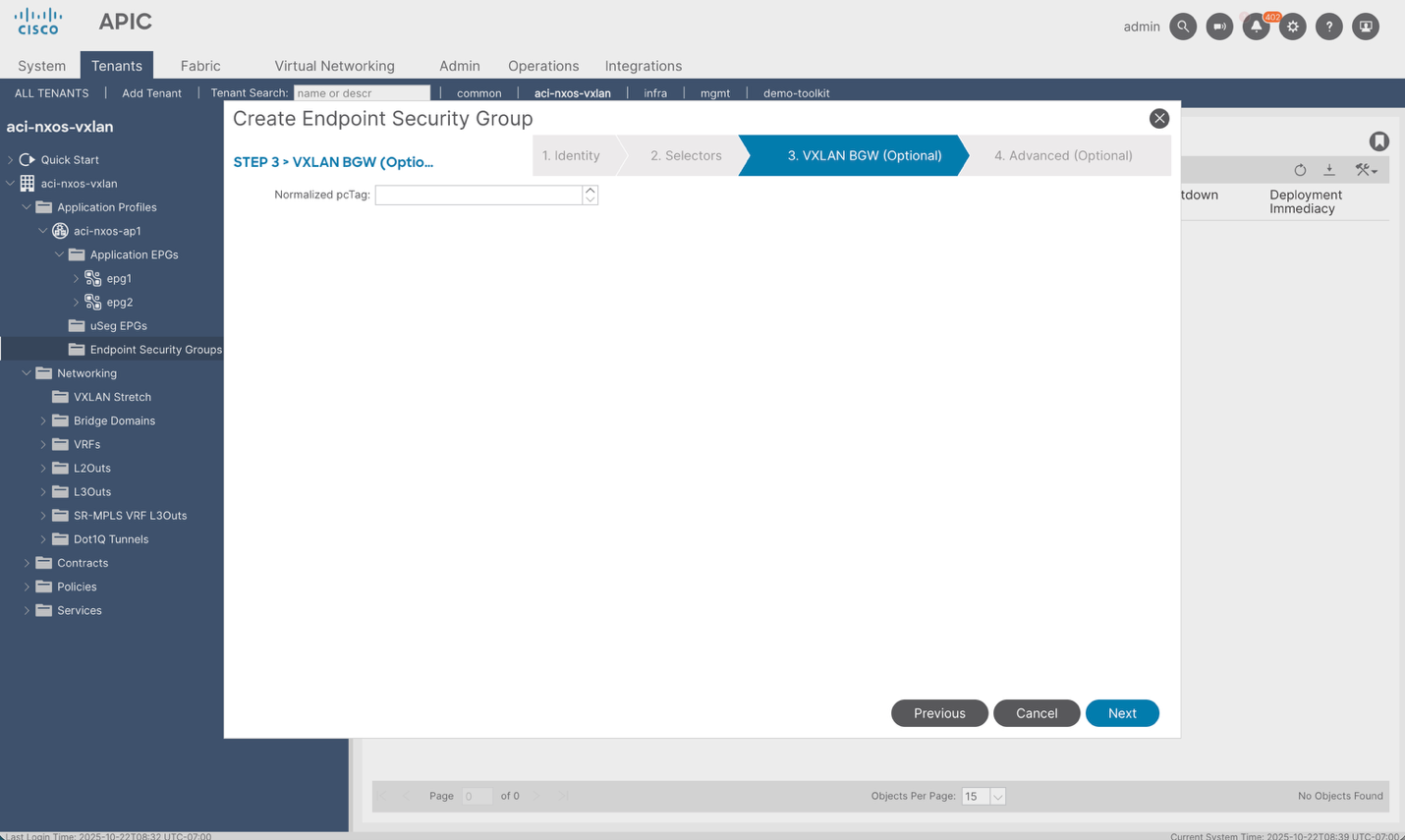Open the tools wrench actions menu

tap(1366, 170)
